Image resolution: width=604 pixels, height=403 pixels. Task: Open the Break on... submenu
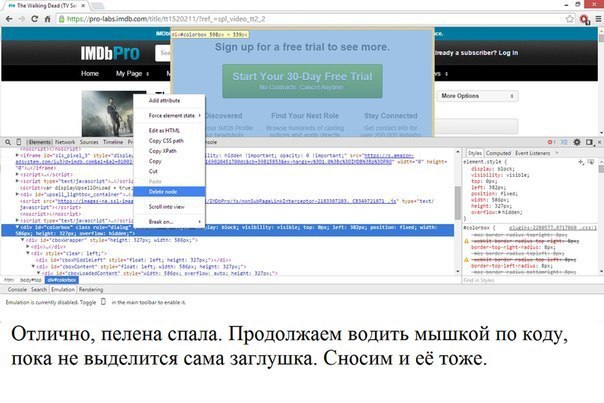(169, 222)
